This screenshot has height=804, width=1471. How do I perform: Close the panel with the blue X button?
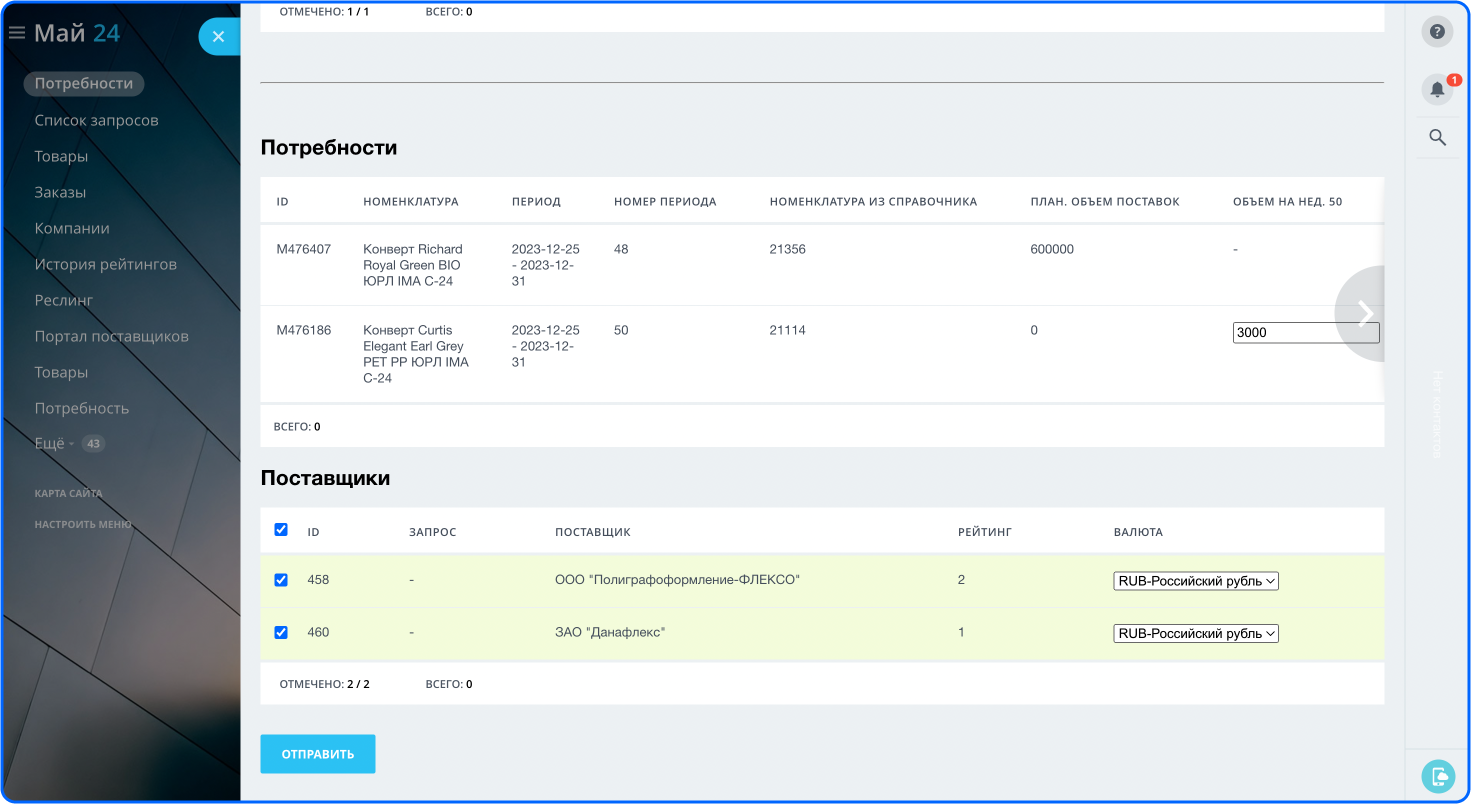[x=219, y=37]
